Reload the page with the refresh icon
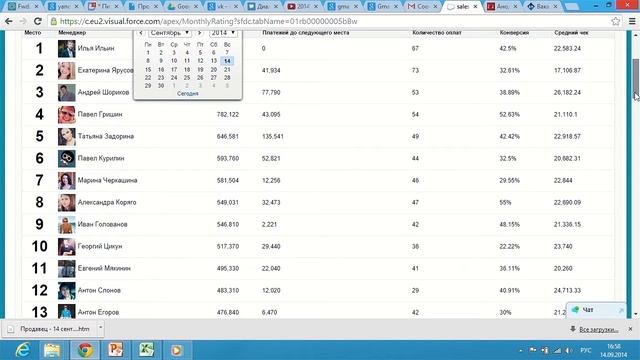The image size is (640, 360). [38, 21]
